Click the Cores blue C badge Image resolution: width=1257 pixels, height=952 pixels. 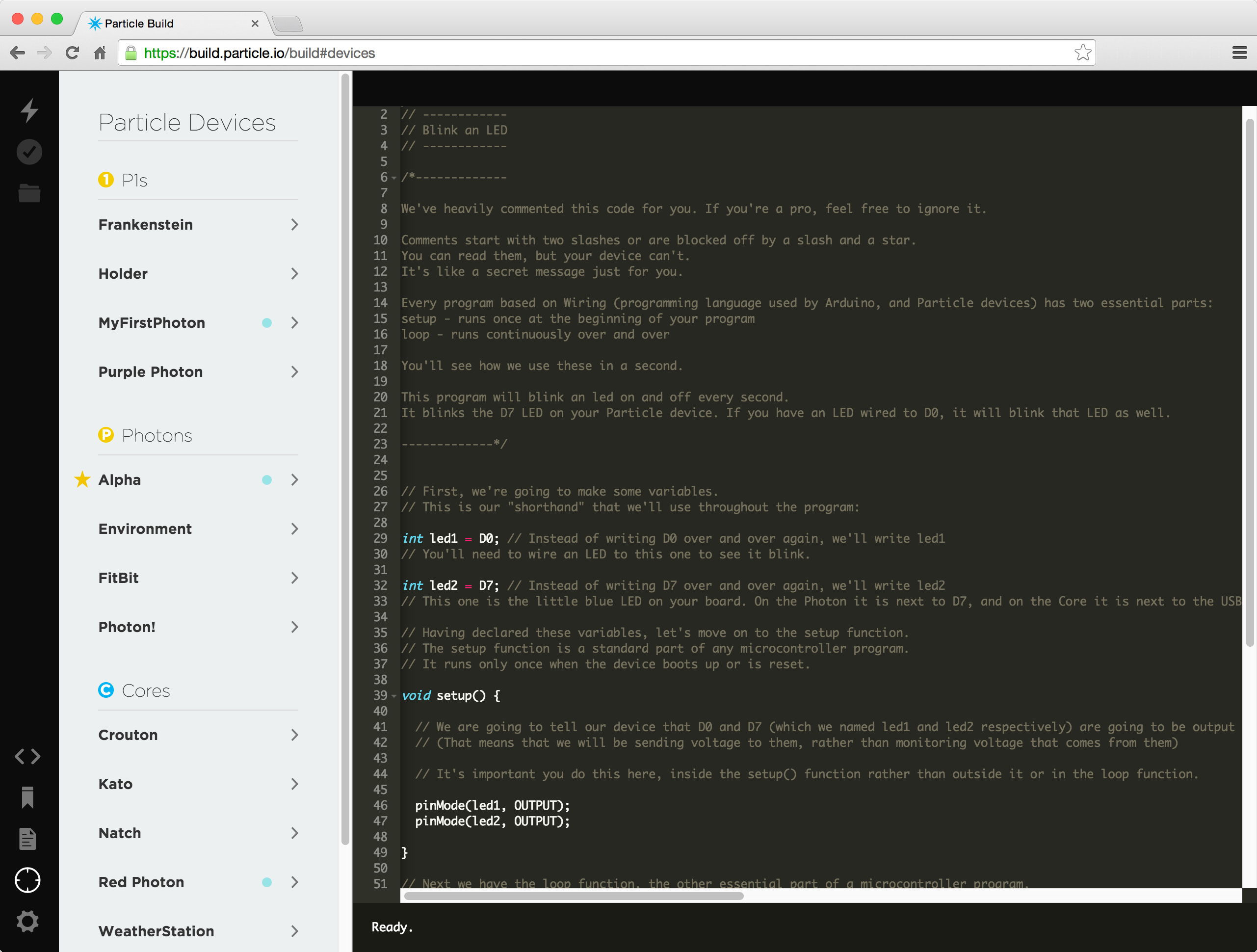pos(105,690)
